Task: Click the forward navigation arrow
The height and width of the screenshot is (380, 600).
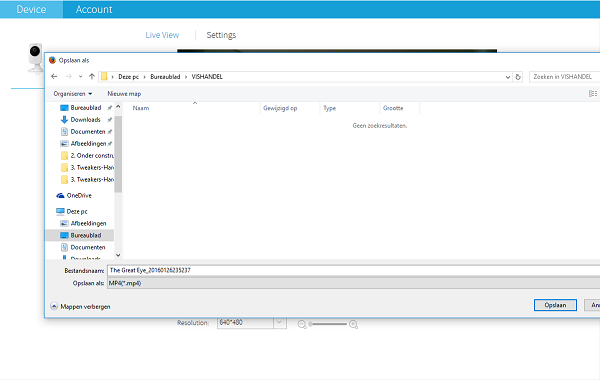Action: coord(68,77)
